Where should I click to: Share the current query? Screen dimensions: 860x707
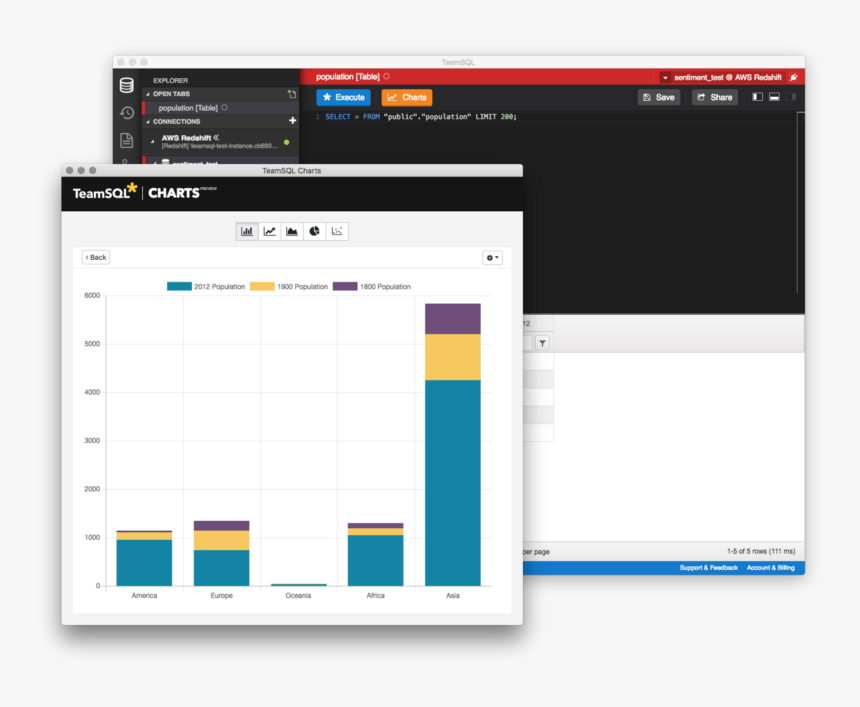point(715,97)
